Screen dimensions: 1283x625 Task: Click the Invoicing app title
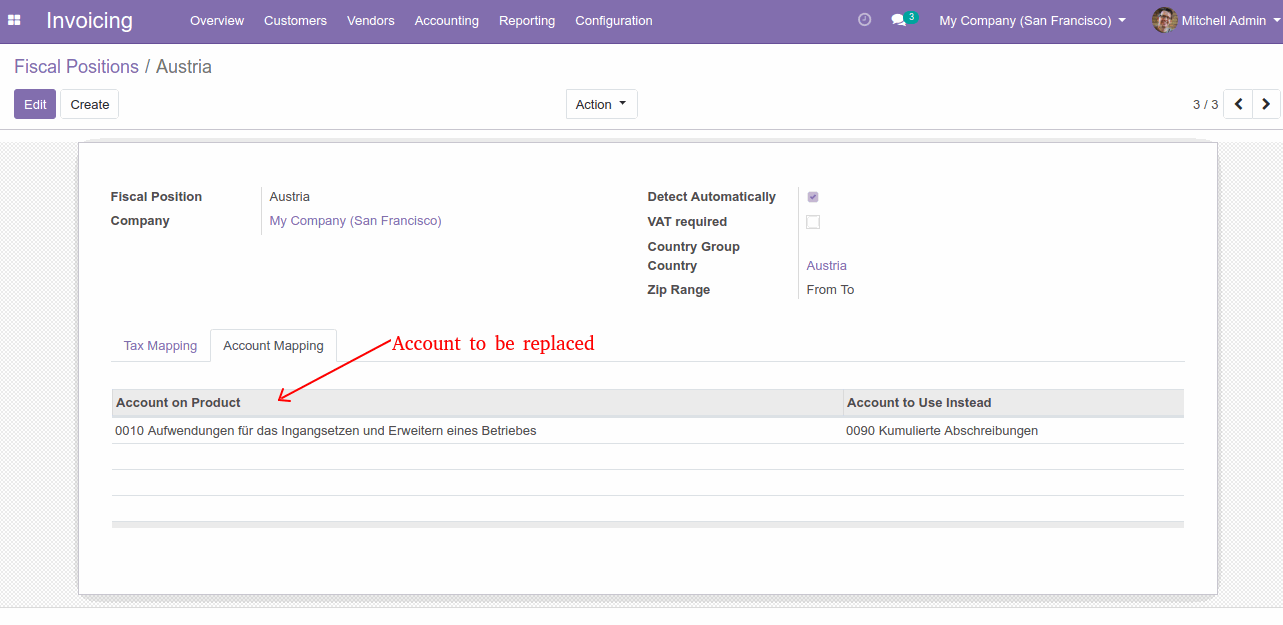click(89, 20)
